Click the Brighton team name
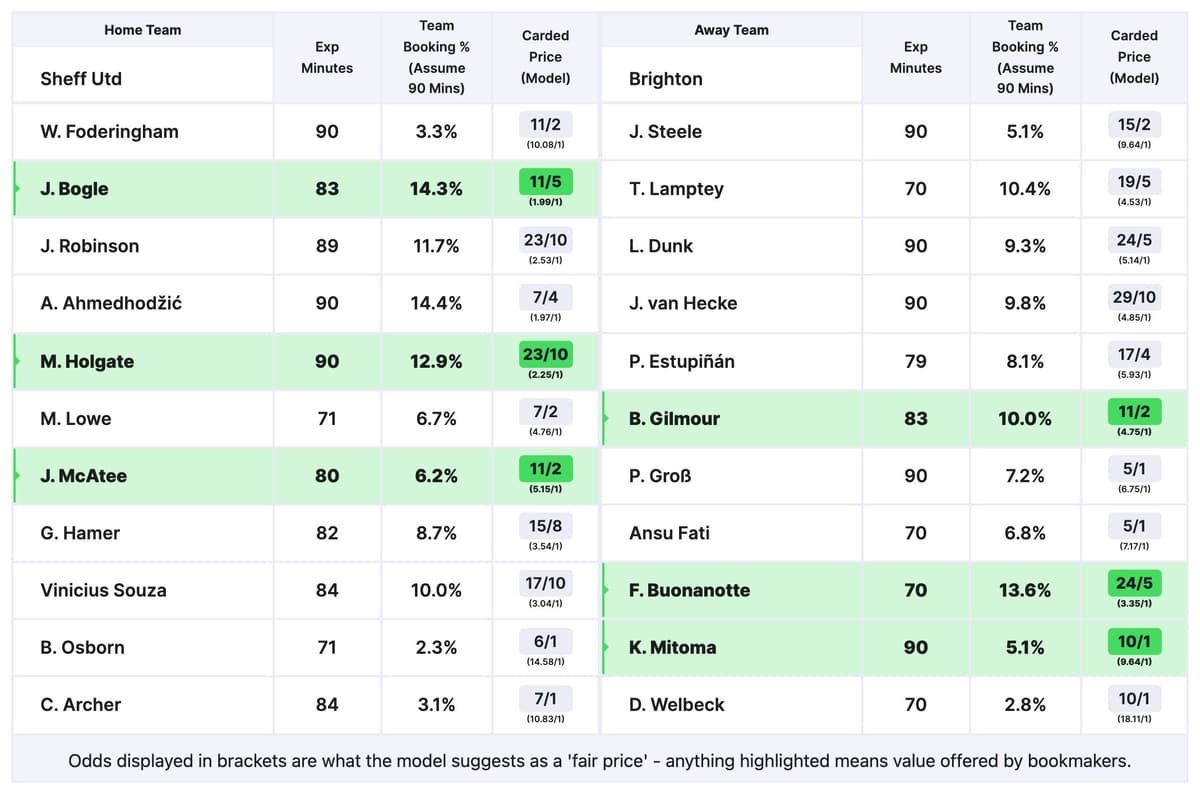Image resolution: width=1200 pixels, height=794 pixels. (666, 79)
